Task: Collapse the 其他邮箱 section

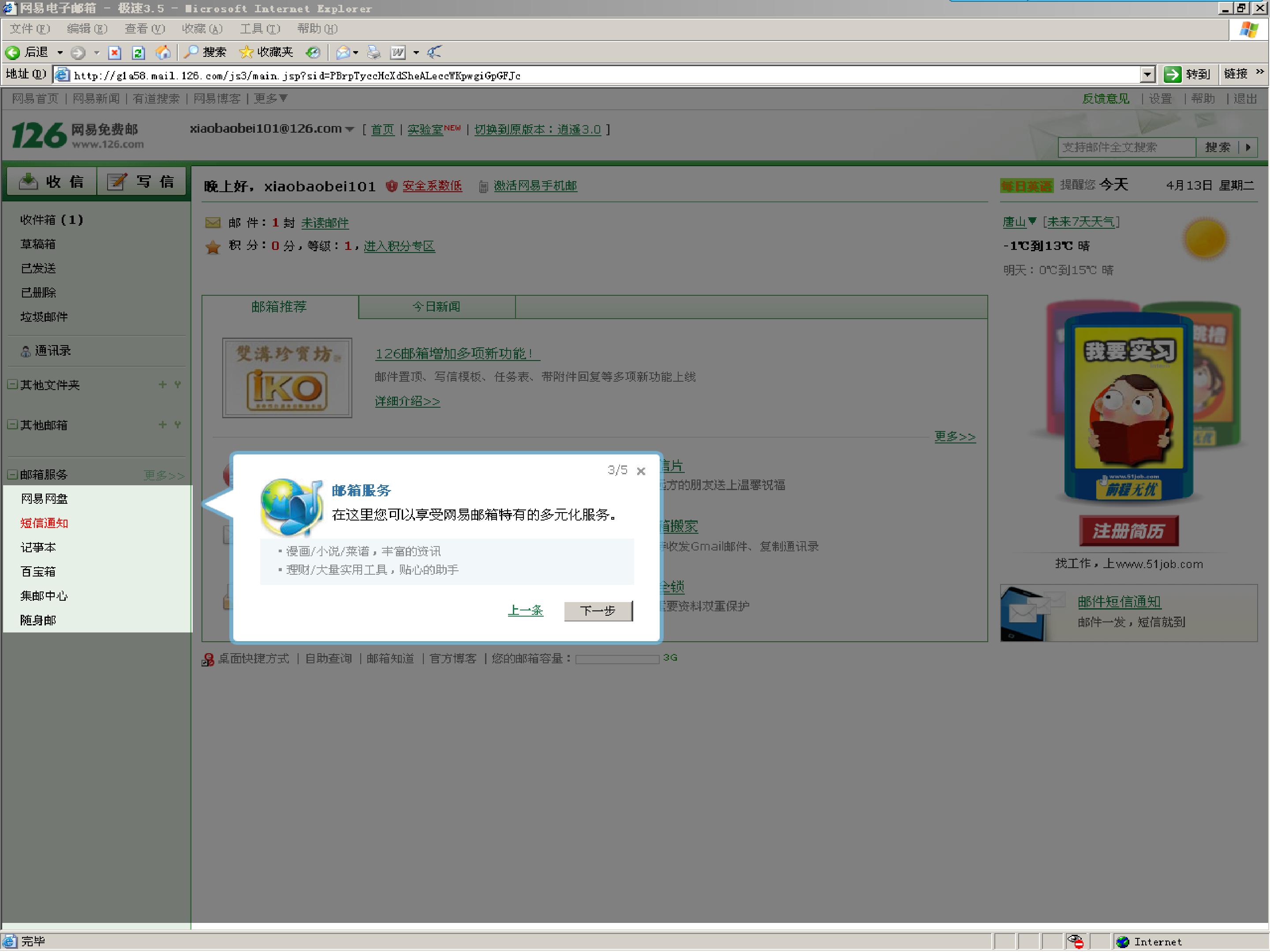Action: tap(11, 424)
